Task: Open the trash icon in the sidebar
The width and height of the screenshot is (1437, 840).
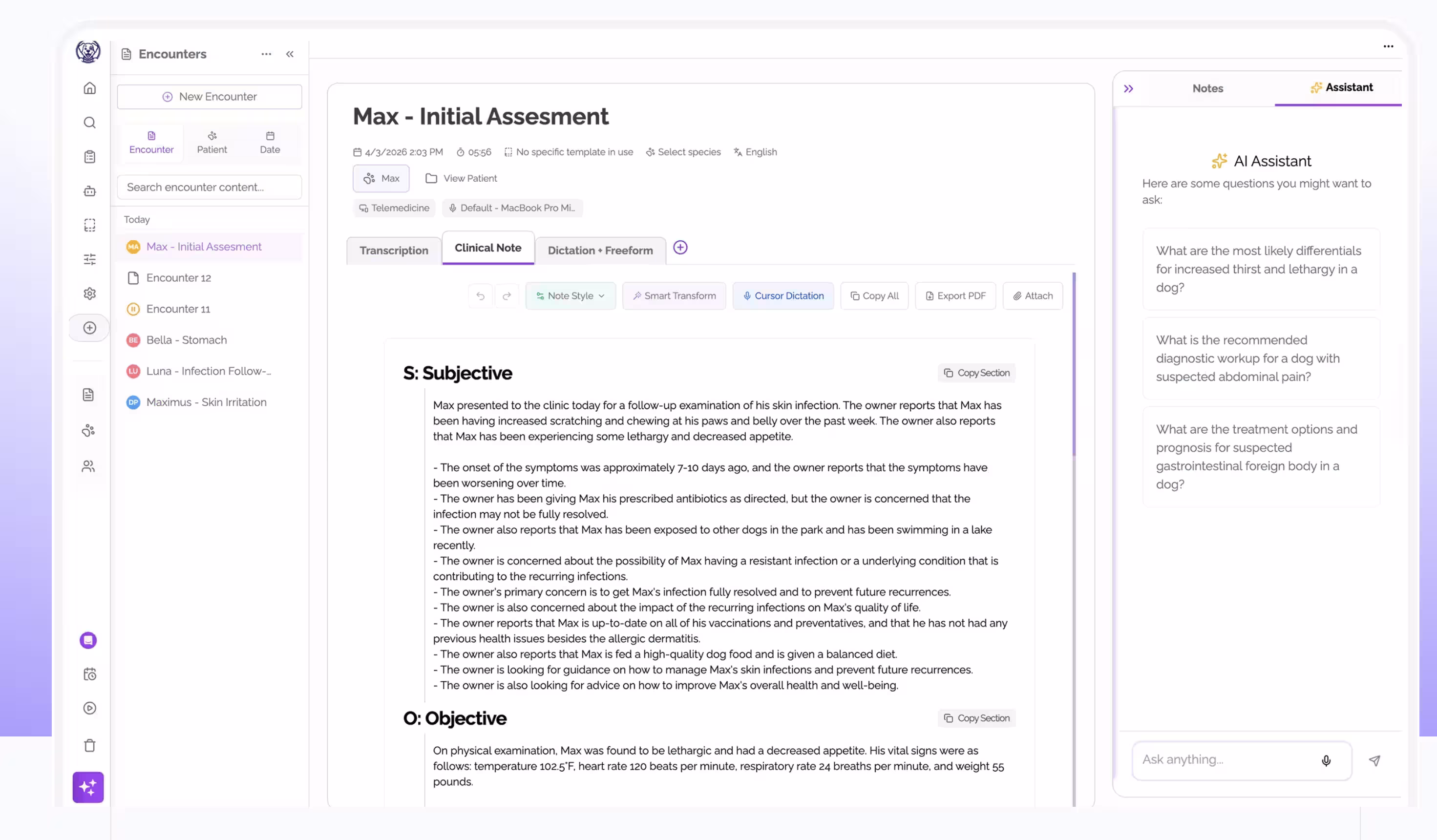Action: pyautogui.click(x=89, y=745)
